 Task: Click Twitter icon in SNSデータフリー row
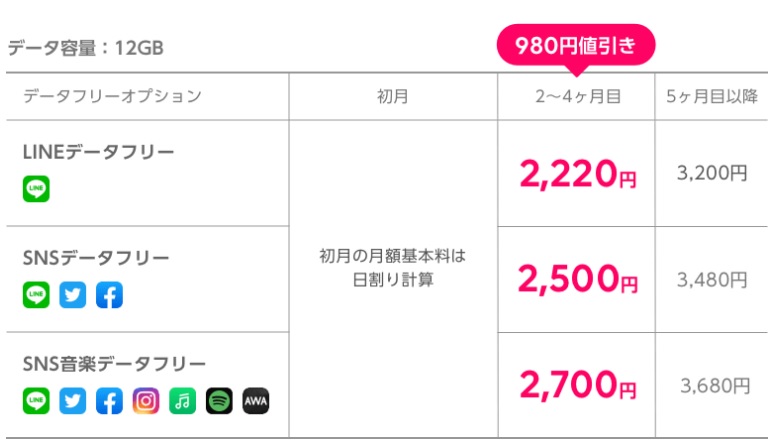72,295
